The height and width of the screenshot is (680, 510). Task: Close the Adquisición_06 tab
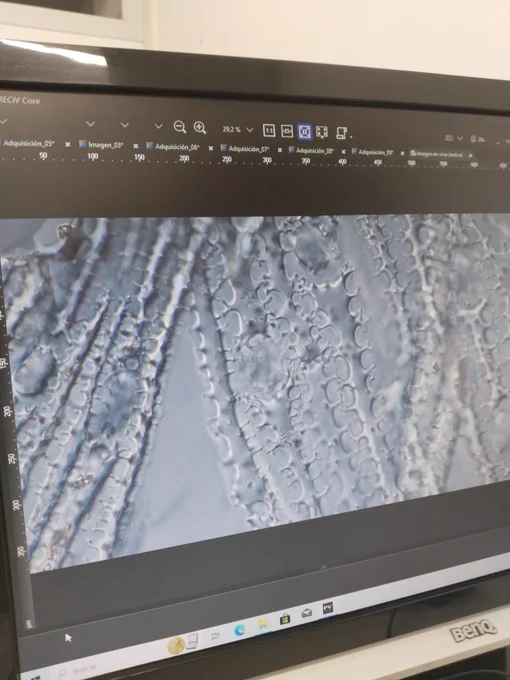point(211,148)
